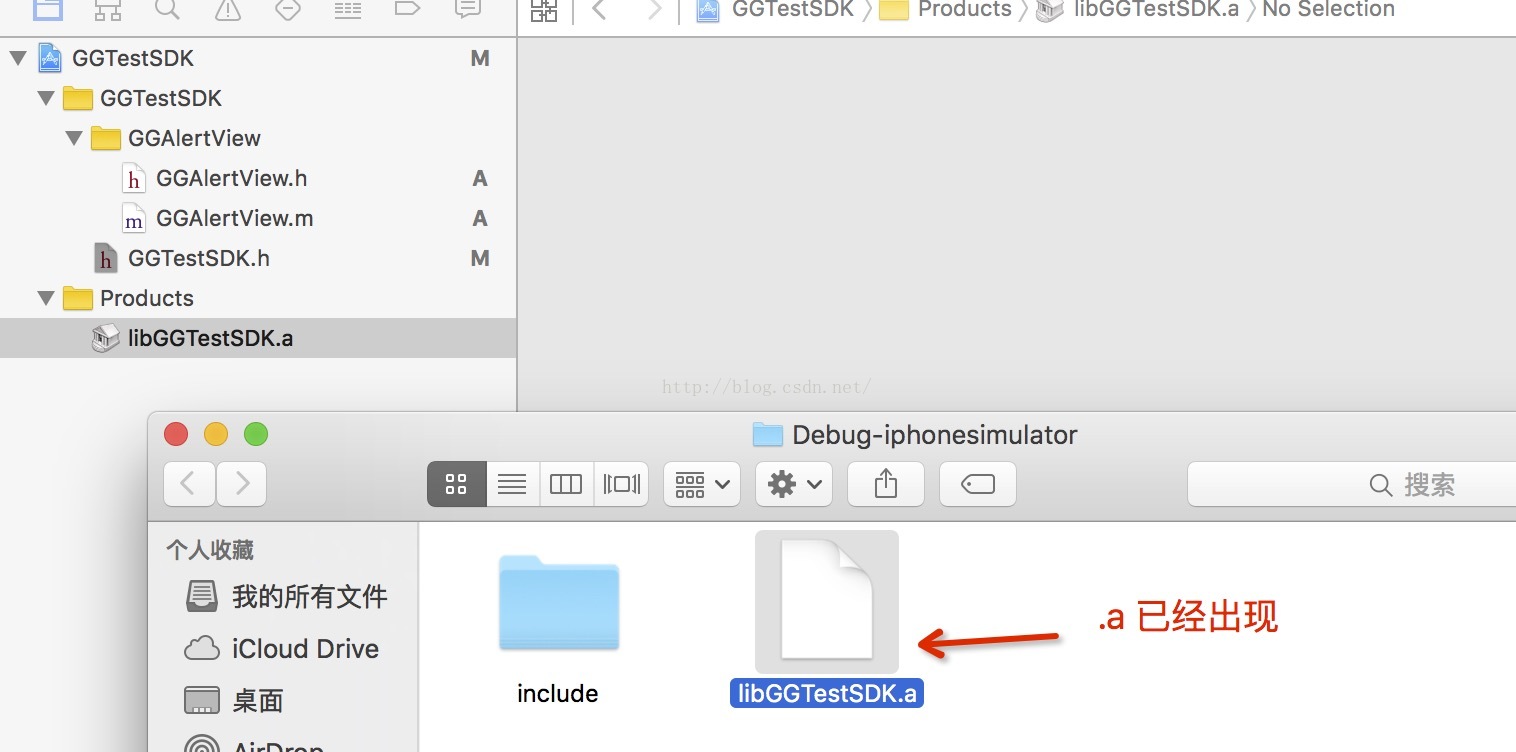Image resolution: width=1516 pixels, height=752 pixels.
Task: Go back in the Finder window
Action: [x=189, y=485]
